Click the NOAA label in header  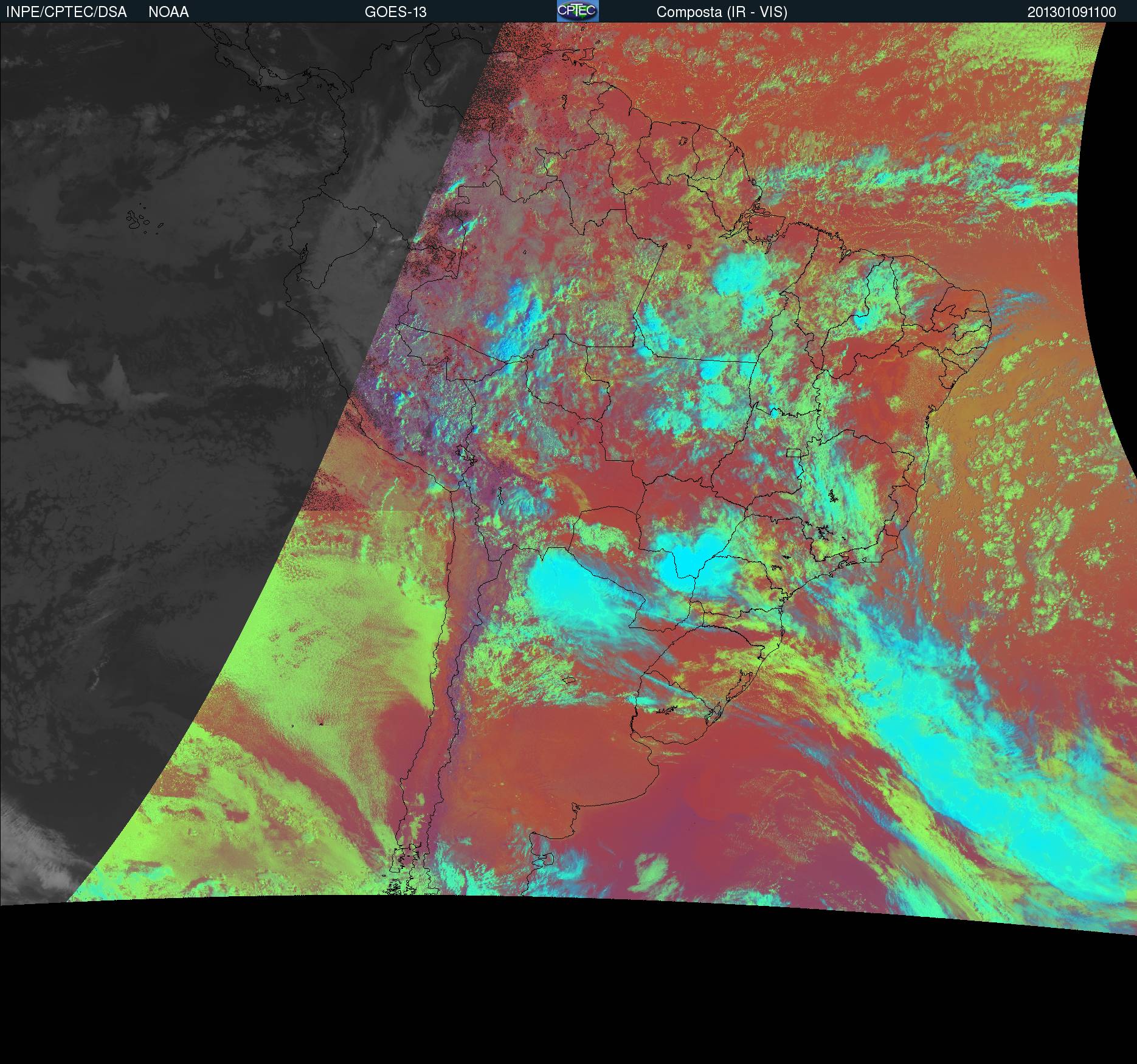click(168, 12)
